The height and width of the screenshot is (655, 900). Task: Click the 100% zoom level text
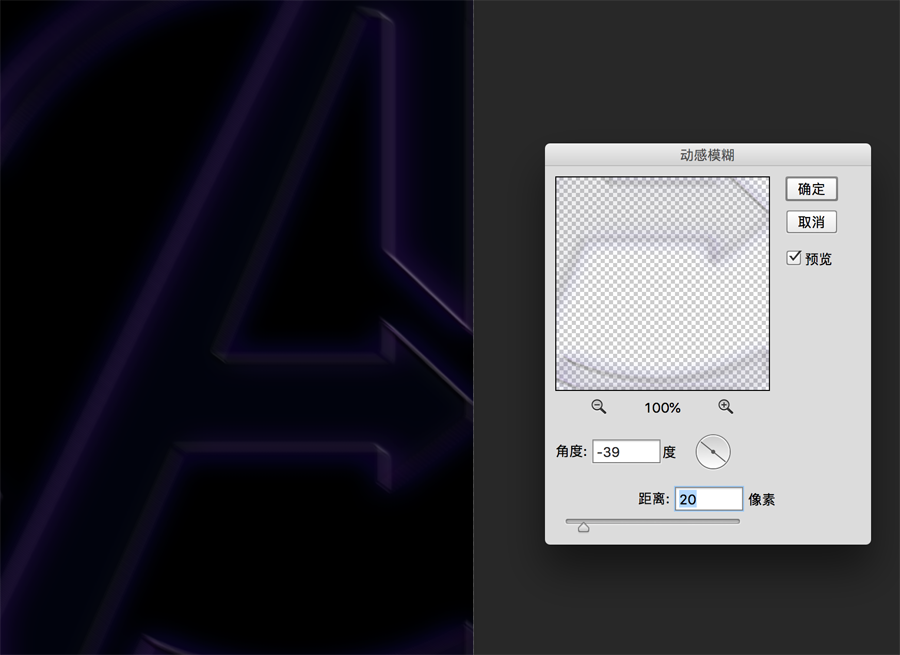coord(662,408)
